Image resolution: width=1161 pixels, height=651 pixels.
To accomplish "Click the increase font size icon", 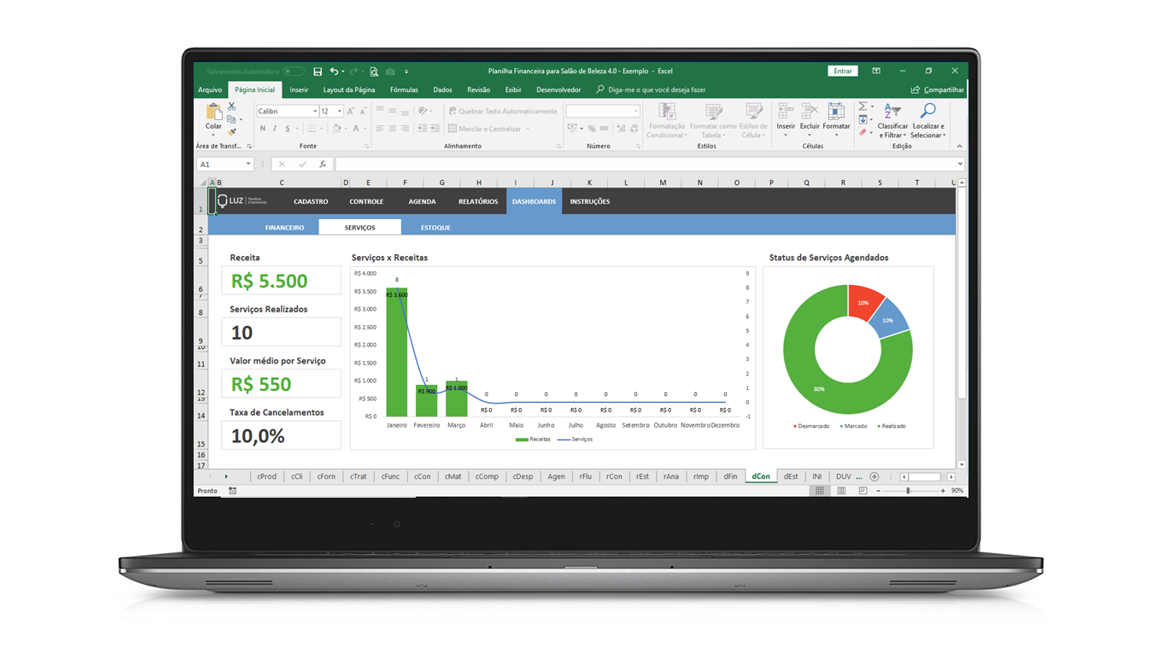I will click(x=351, y=111).
